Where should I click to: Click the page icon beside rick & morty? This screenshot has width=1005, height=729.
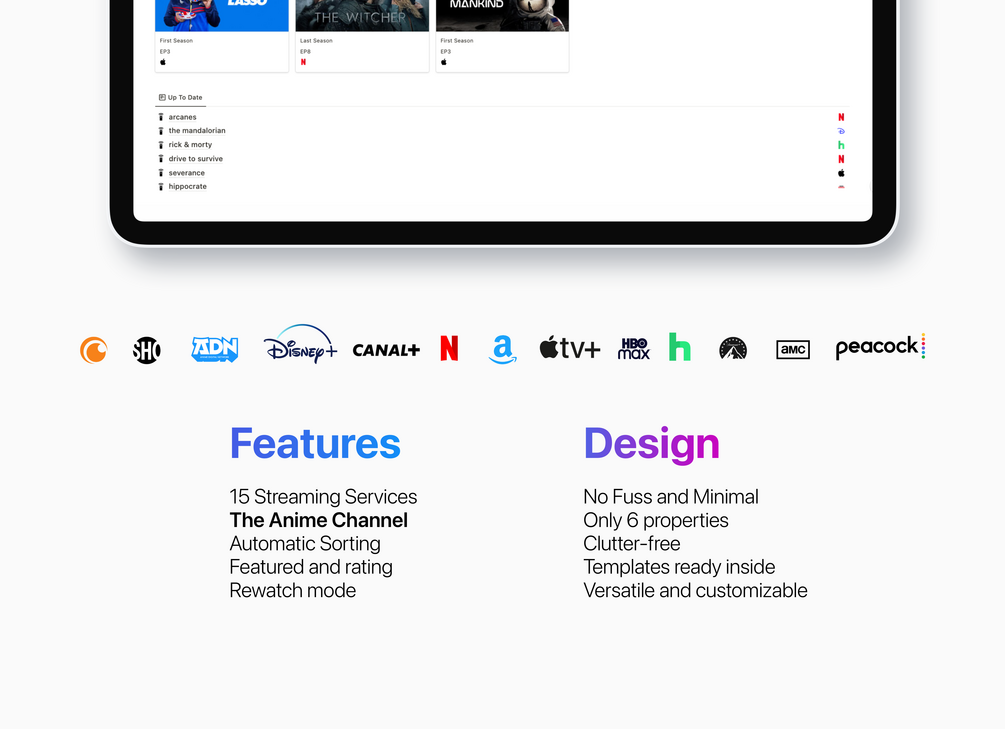pyautogui.click(x=161, y=145)
